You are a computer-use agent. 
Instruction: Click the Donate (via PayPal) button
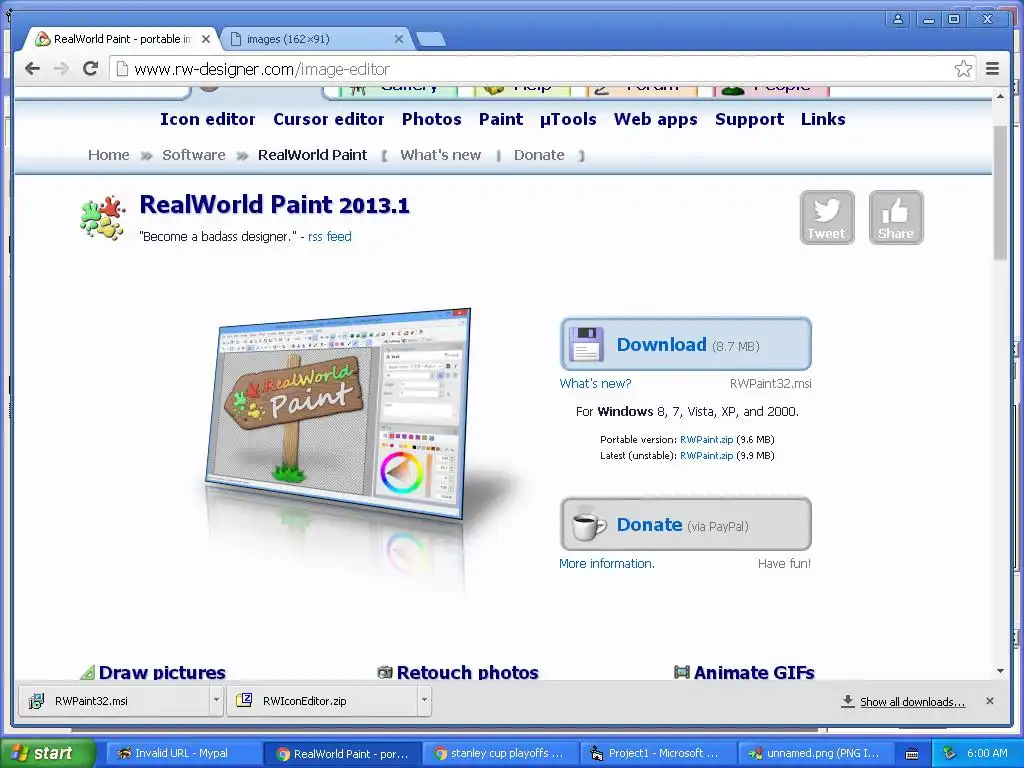pyautogui.click(x=686, y=524)
